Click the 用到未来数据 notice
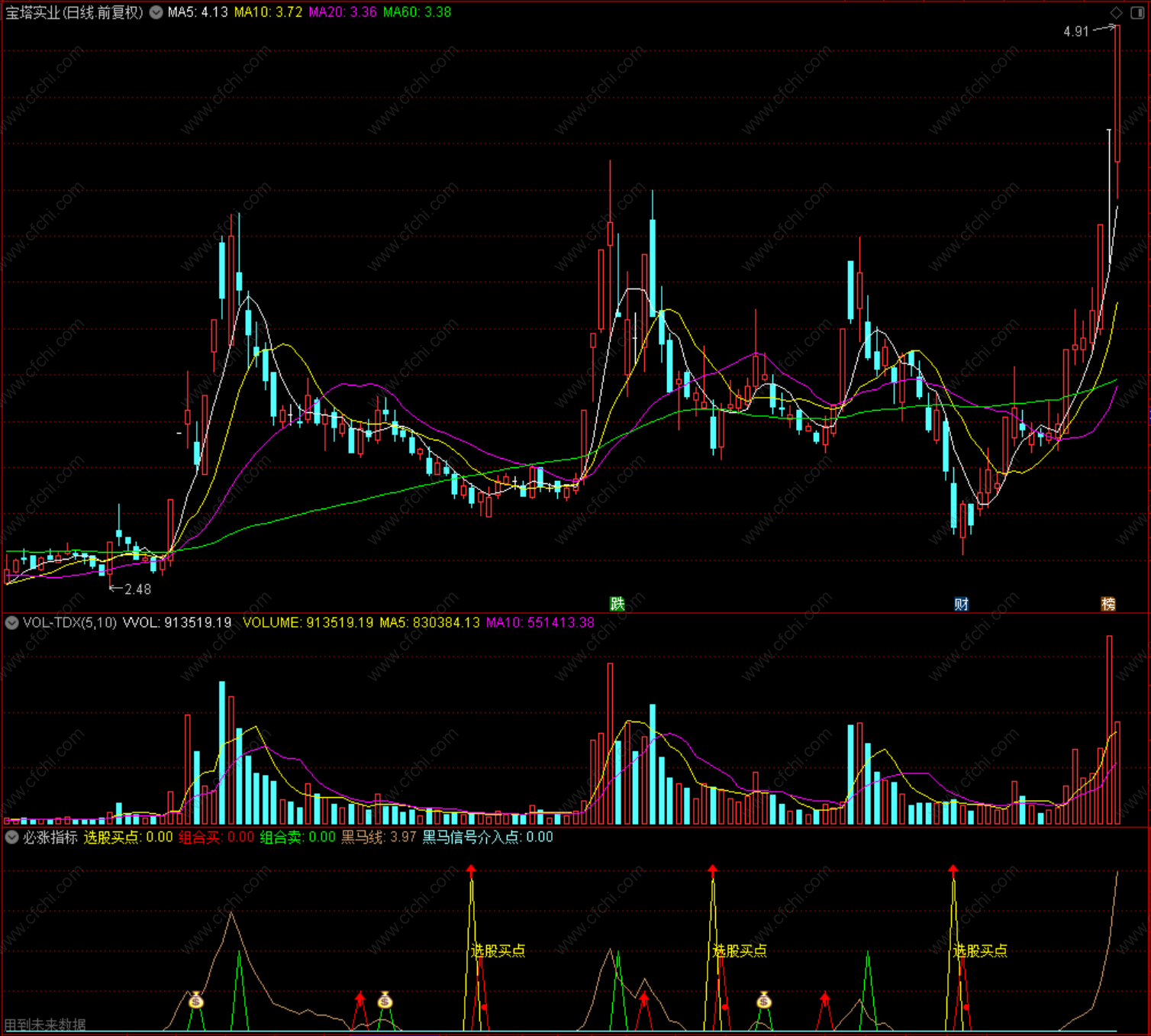 [x=45, y=1025]
